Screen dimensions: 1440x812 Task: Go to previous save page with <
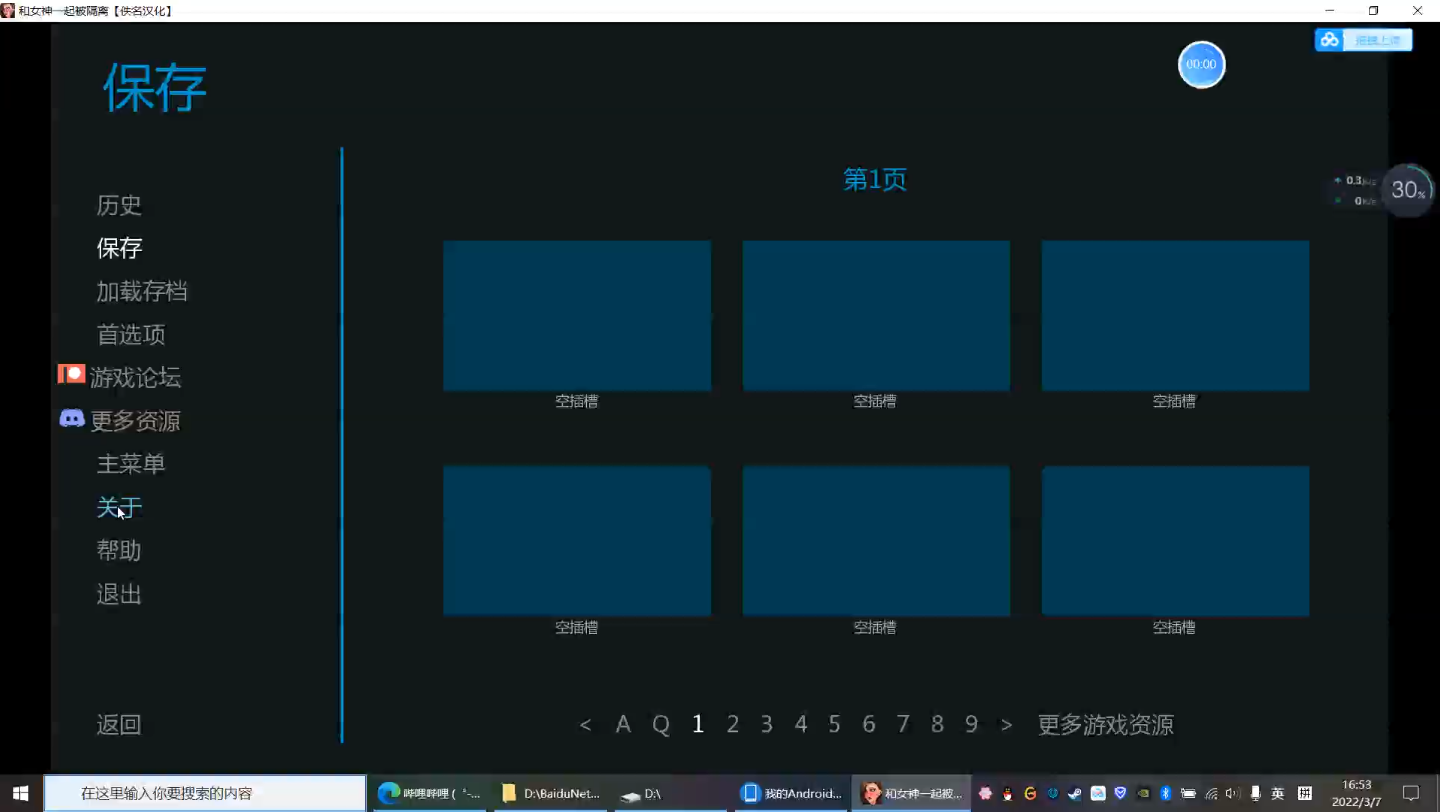[585, 725]
